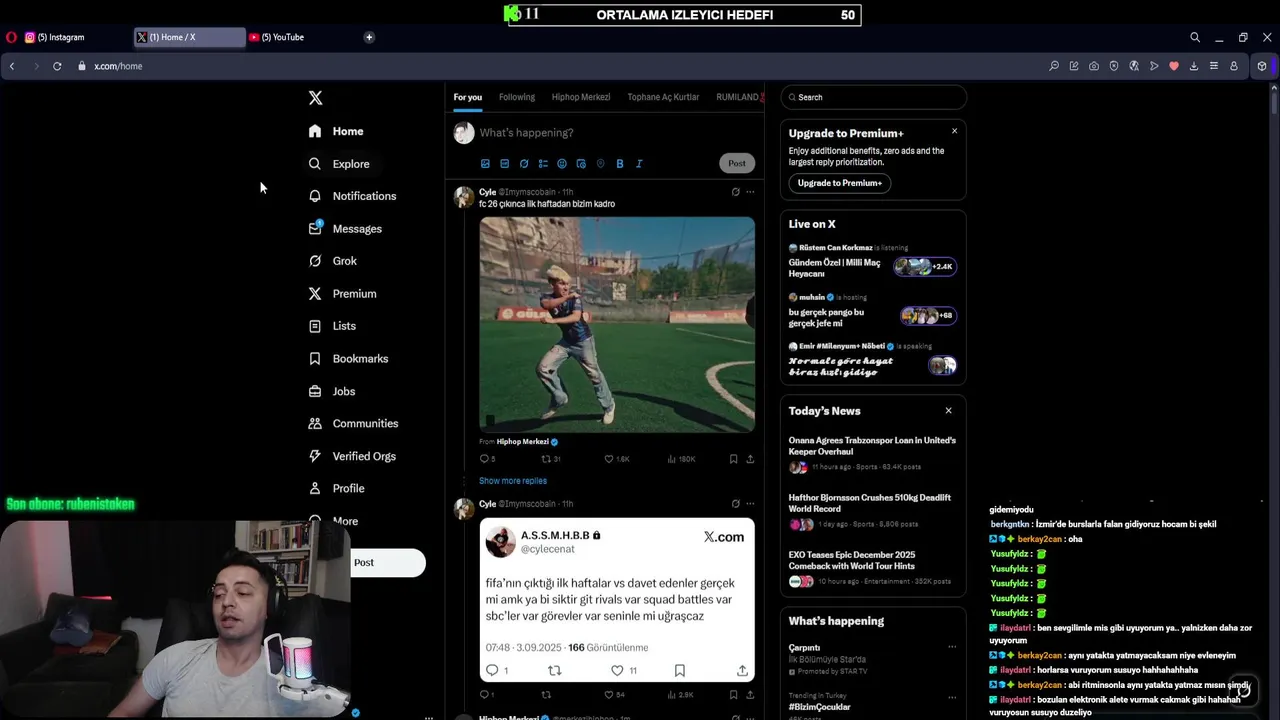This screenshot has height=720, width=1280.
Task: Open Onana Agrees Trabzonspor Loan news
Action: pos(872,453)
